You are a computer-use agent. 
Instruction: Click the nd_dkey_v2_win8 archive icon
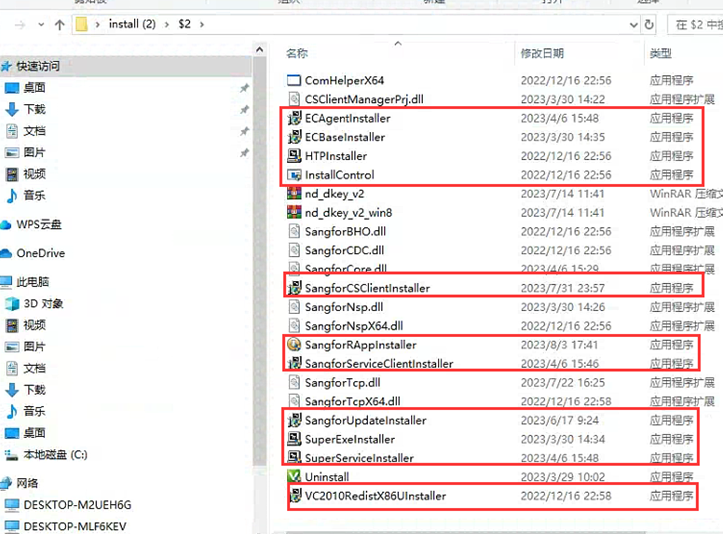(294, 213)
